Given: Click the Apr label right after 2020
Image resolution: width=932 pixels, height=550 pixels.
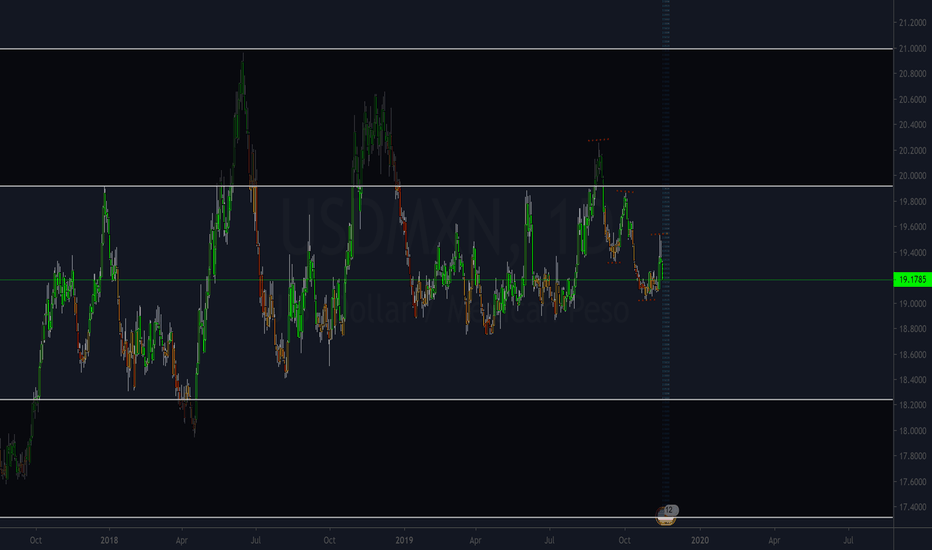Looking at the screenshot, I should pyautogui.click(x=774, y=539).
